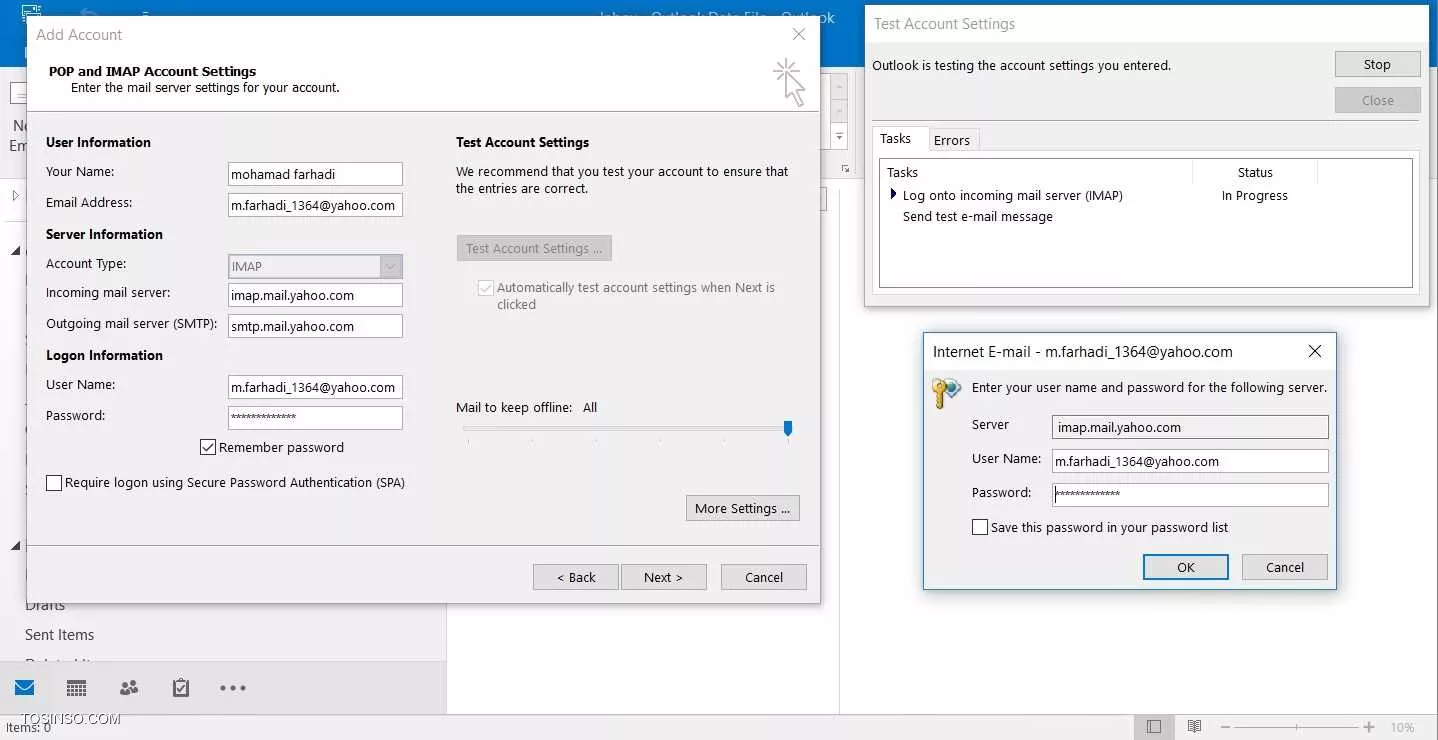Screen dimensions: 1438x740
Task: Click Next in Add Account dialog
Action: point(663,577)
